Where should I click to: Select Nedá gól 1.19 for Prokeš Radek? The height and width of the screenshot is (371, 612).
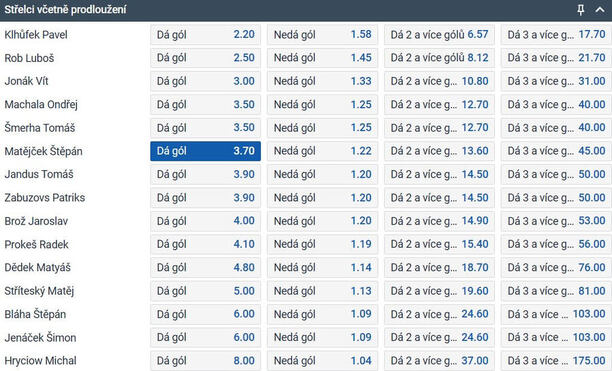322,244
